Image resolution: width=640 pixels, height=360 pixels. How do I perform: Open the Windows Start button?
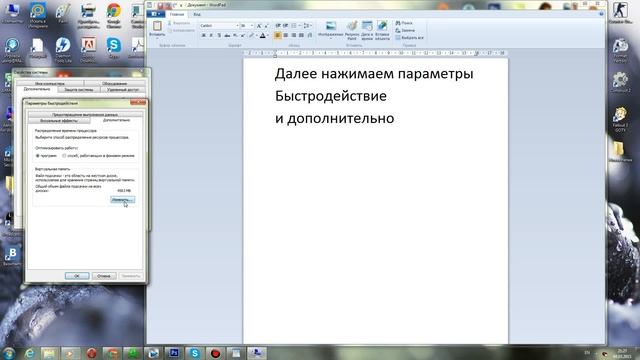click(x=8, y=353)
